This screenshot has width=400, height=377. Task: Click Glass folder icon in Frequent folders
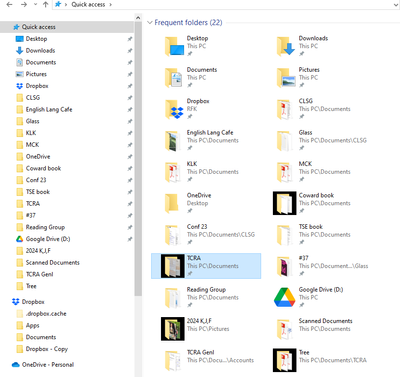coord(284,141)
